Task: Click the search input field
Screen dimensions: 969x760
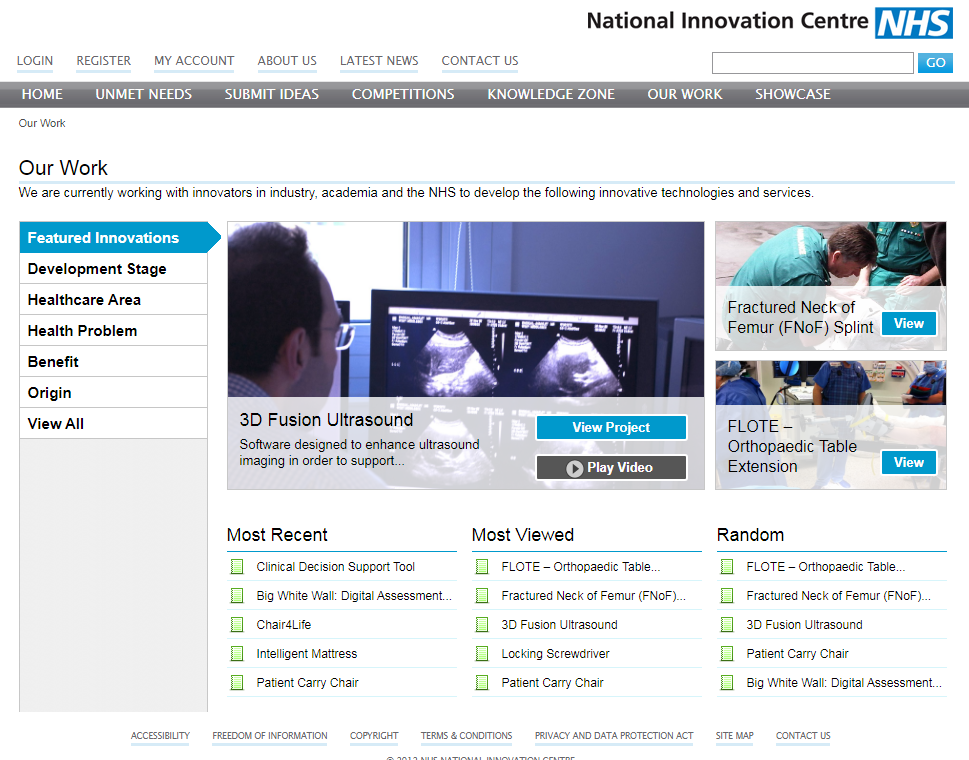Action: pyautogui.click(x=813, y=63)
